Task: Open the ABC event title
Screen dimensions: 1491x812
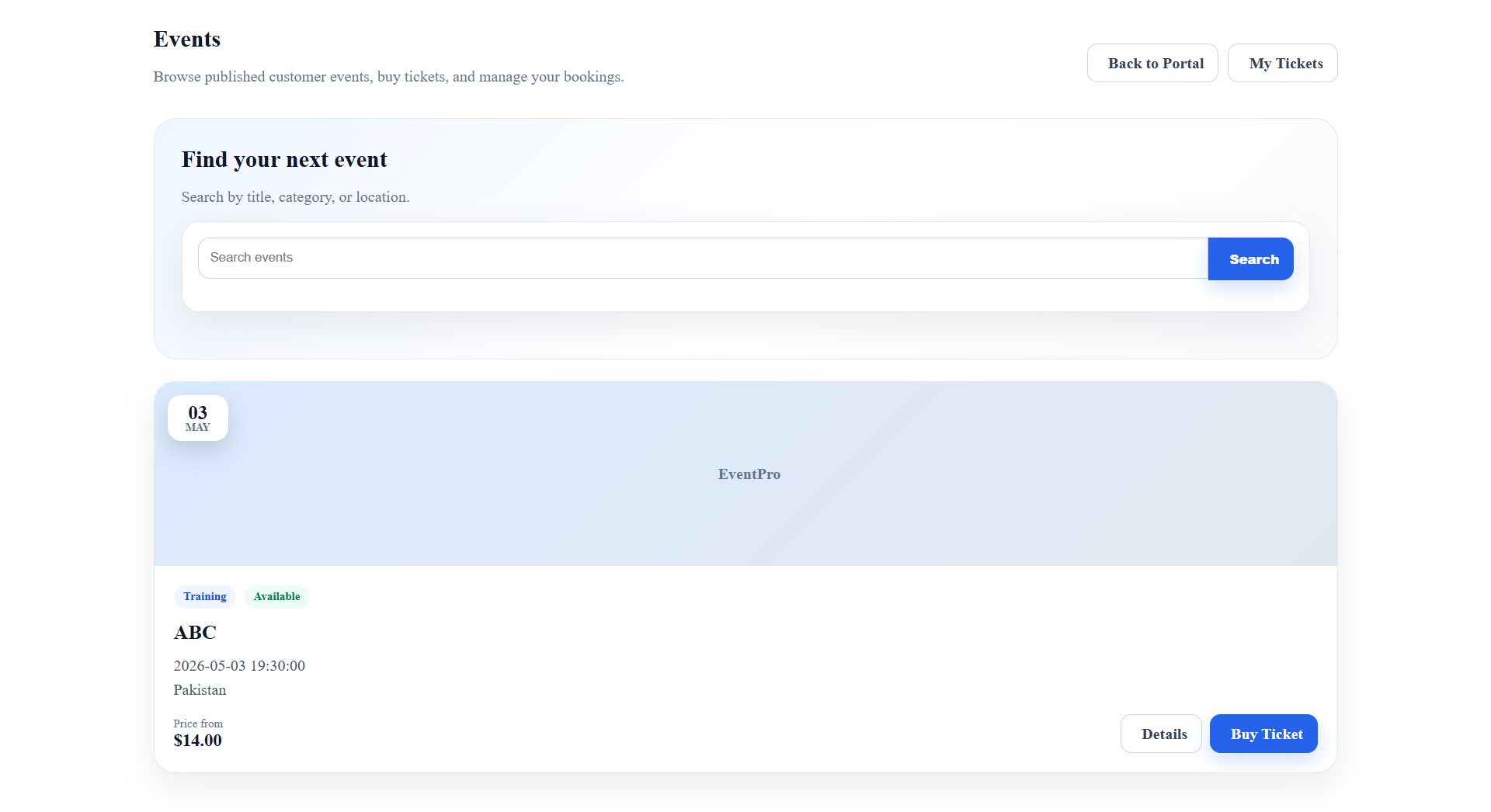Action: coord(195,633)
